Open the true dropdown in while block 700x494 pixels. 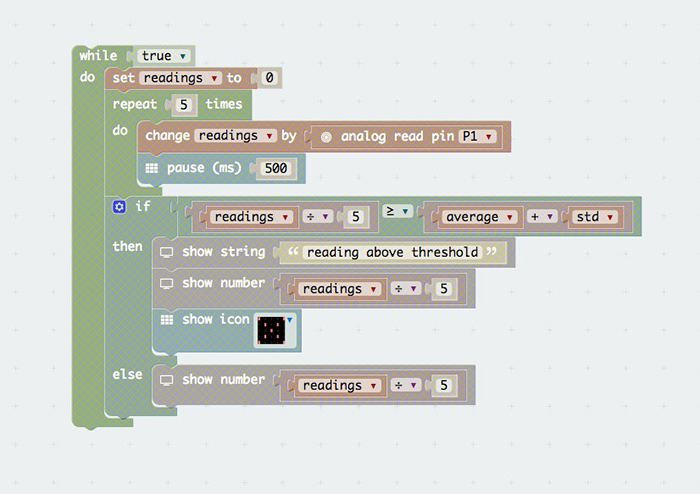click(163, 56)
